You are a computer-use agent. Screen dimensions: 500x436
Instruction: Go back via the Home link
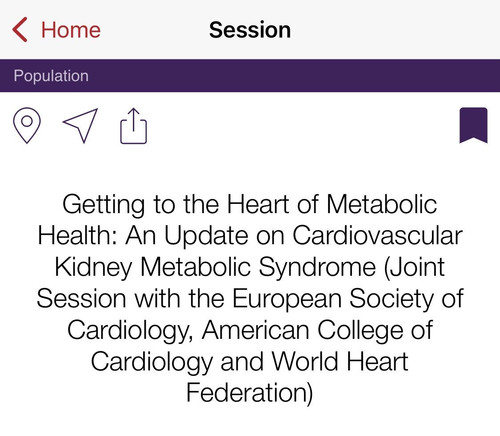pos(71,30)
